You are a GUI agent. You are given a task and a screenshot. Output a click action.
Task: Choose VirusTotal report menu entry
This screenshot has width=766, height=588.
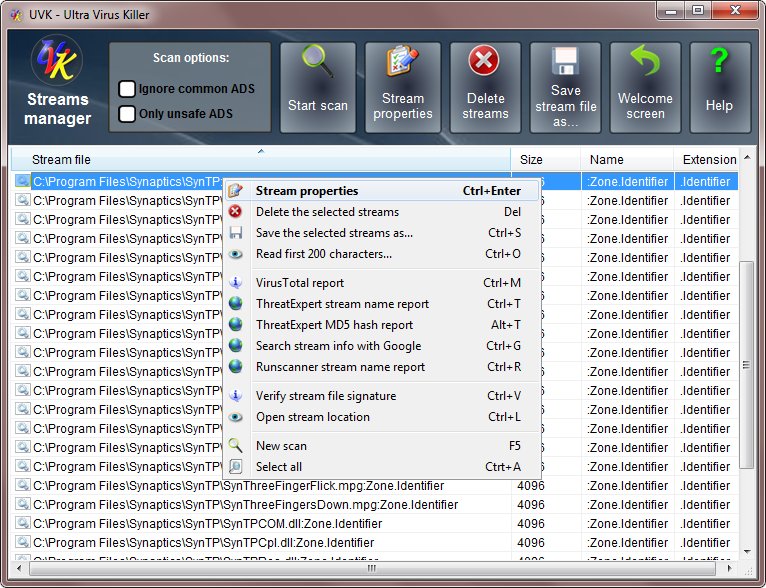point(382,282)
